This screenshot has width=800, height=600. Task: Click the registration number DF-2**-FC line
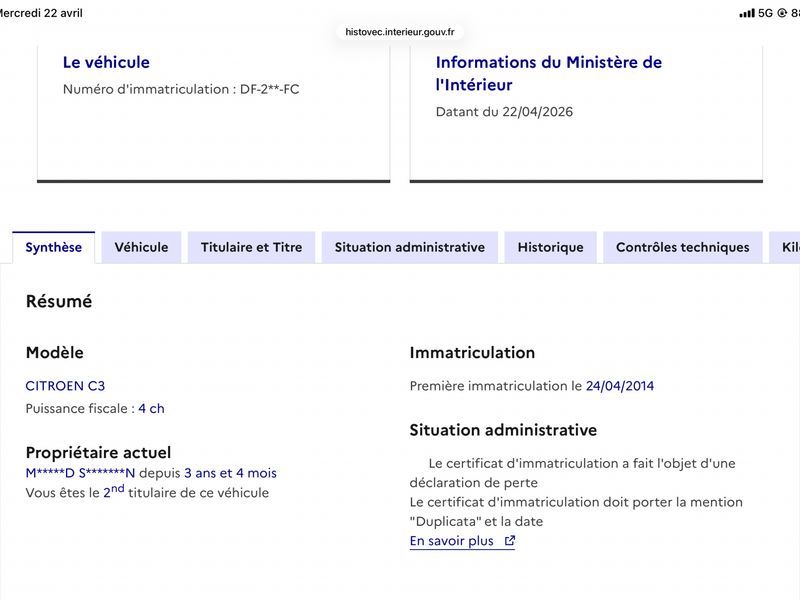point(181,89)
